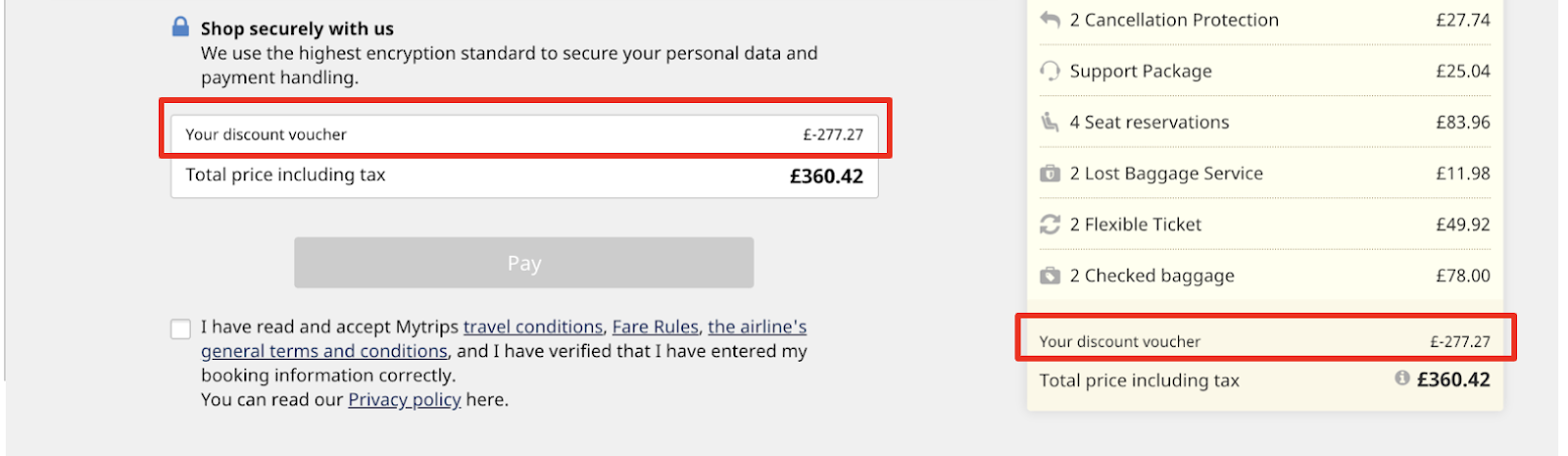The height and width of the screenshot is (456, 1568).
Task: Click the Support Package headset icon
Action: click(x=1050, y=71)
